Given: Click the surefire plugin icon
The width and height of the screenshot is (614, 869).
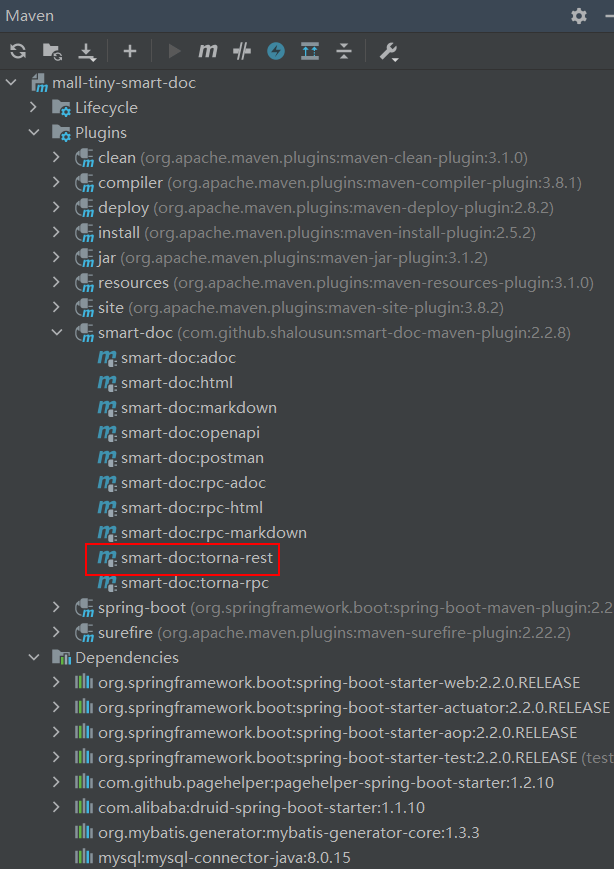Looking at the screenshot, I should click(84, 633).
